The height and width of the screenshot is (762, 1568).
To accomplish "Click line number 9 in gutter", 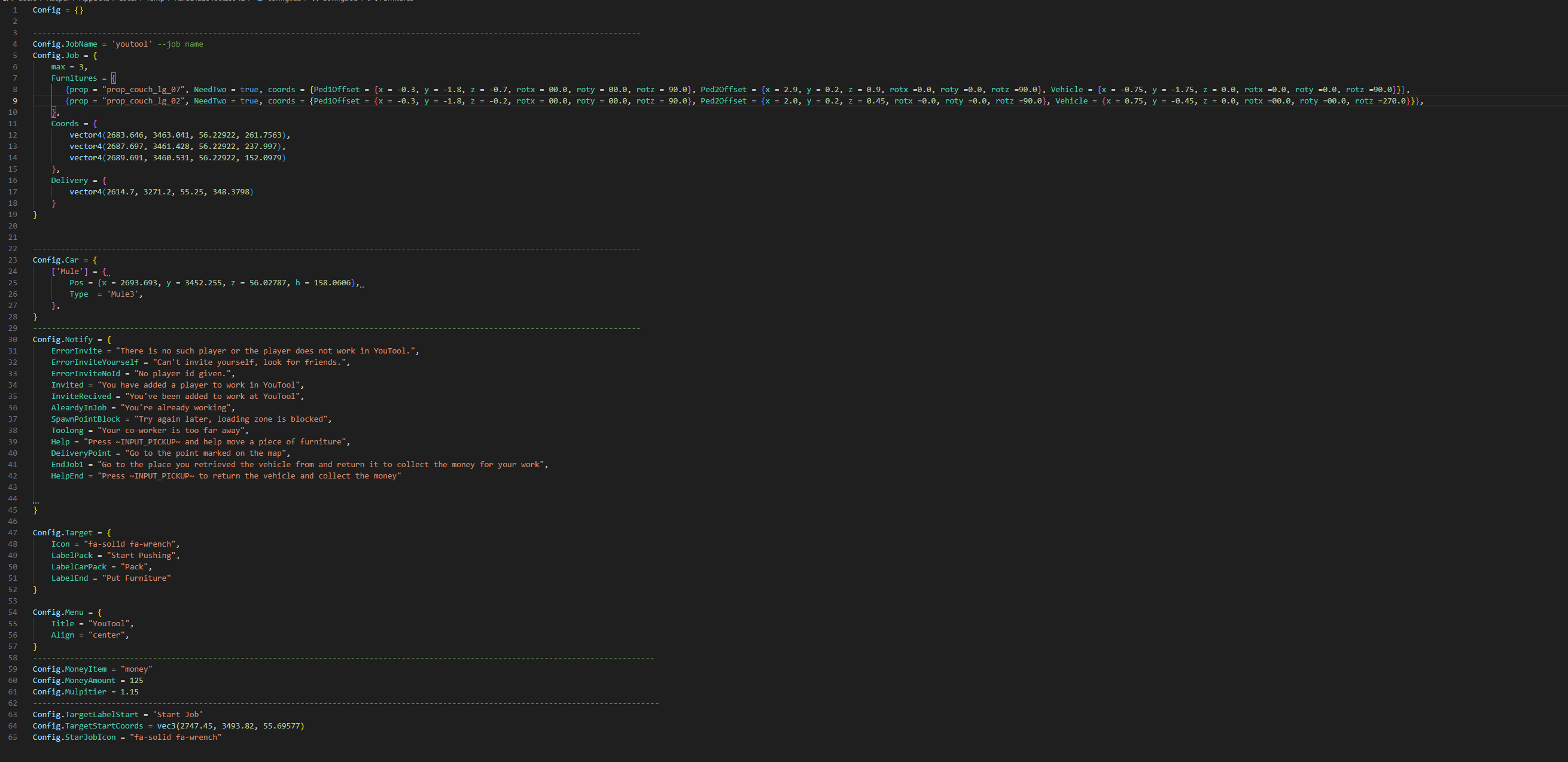I will [x=14, y=101].
